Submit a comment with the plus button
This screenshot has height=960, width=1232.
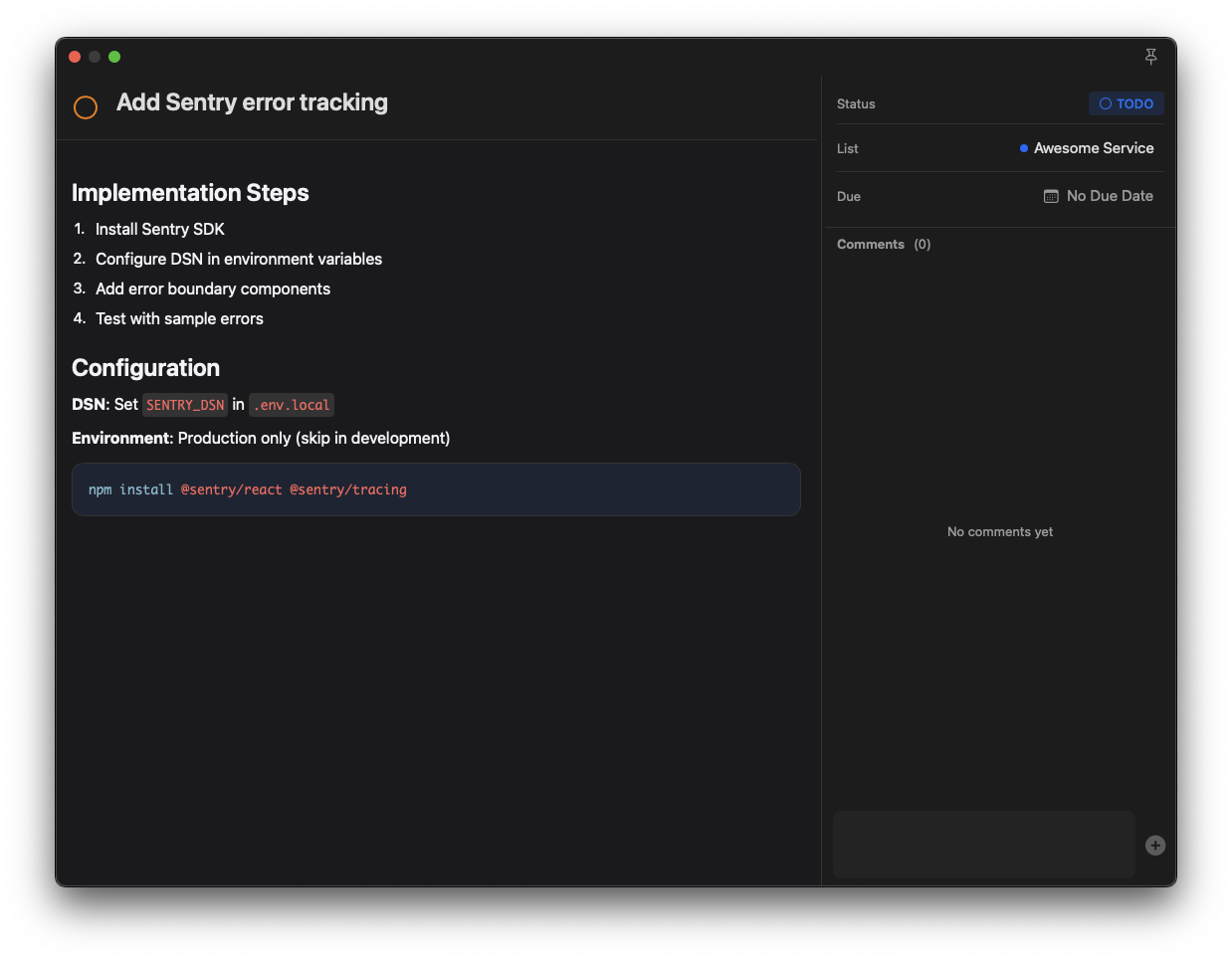tap(1154, 846)
